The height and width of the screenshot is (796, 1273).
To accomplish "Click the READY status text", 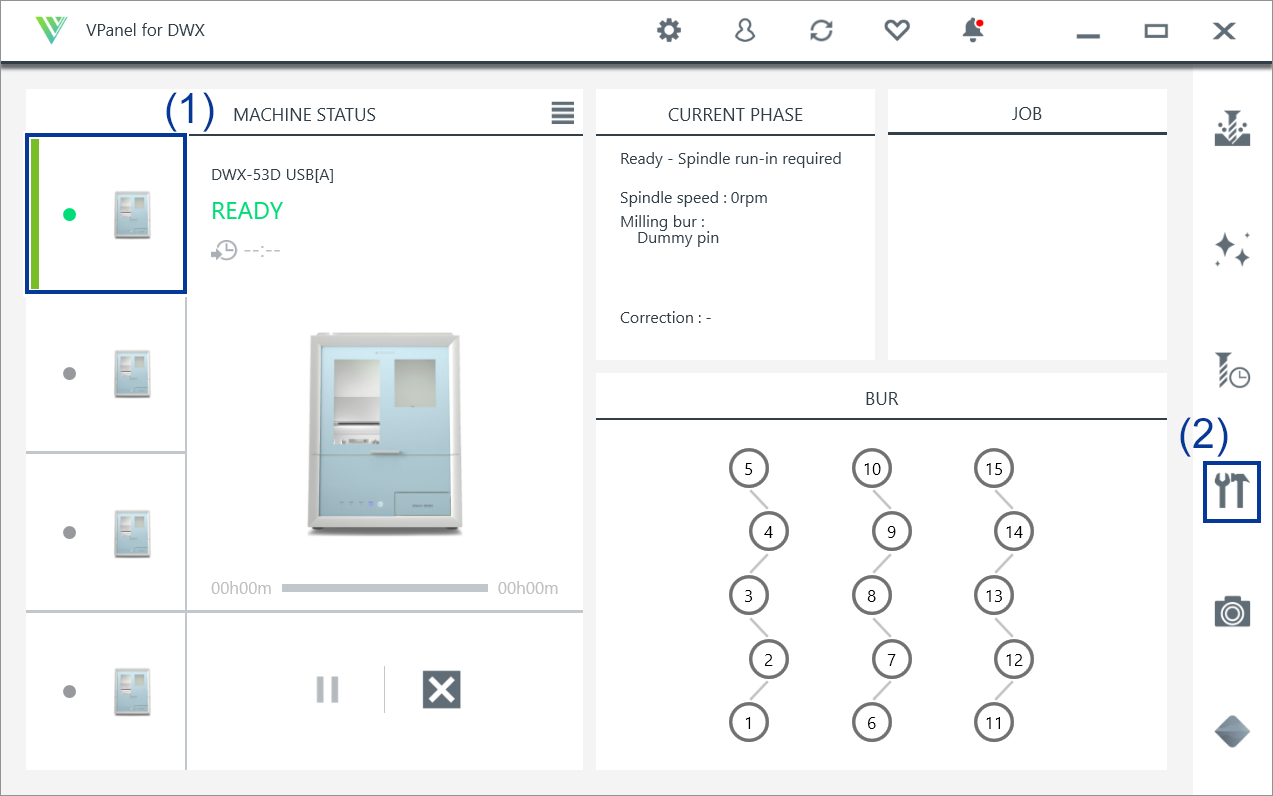I will (x=247, y=211).
